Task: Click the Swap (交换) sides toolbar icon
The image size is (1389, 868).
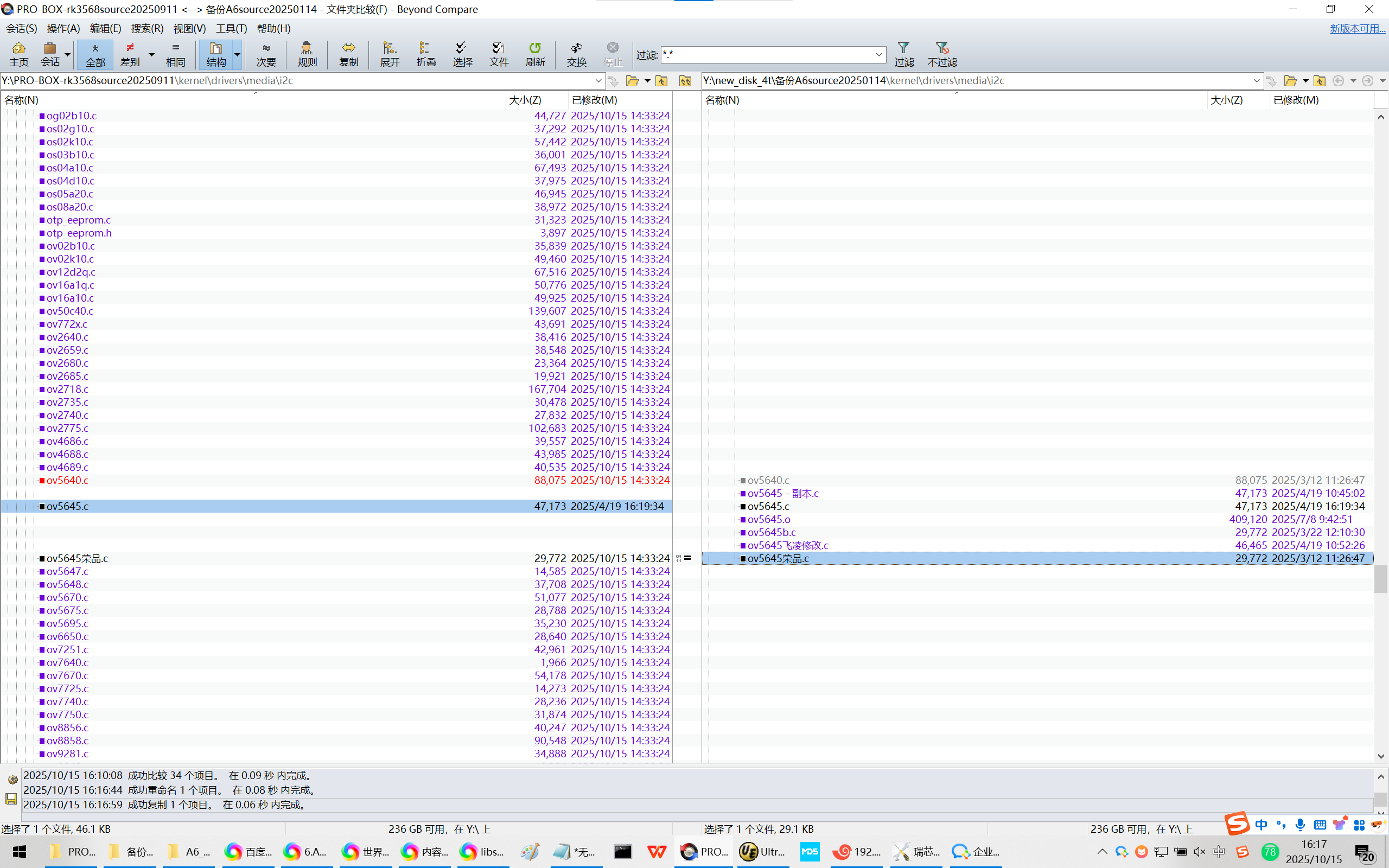Action: tap(576, 54)
